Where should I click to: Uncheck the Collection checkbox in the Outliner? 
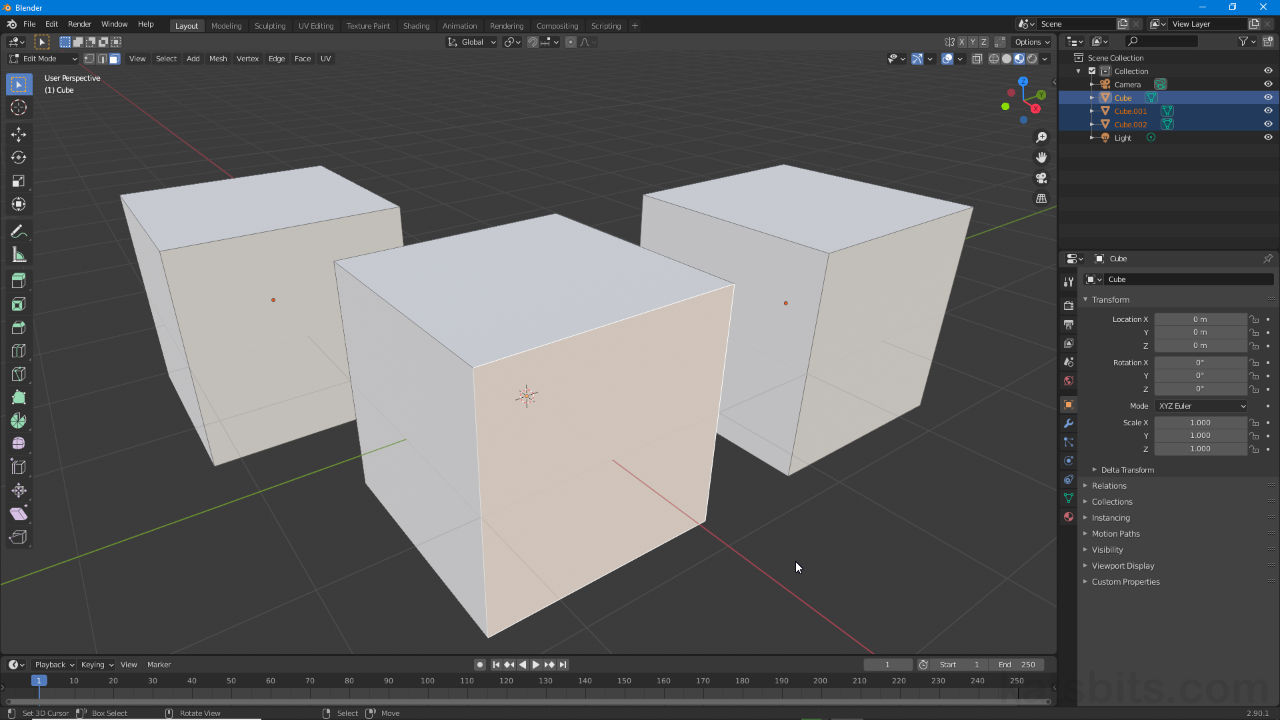(x=1091, y=70)
